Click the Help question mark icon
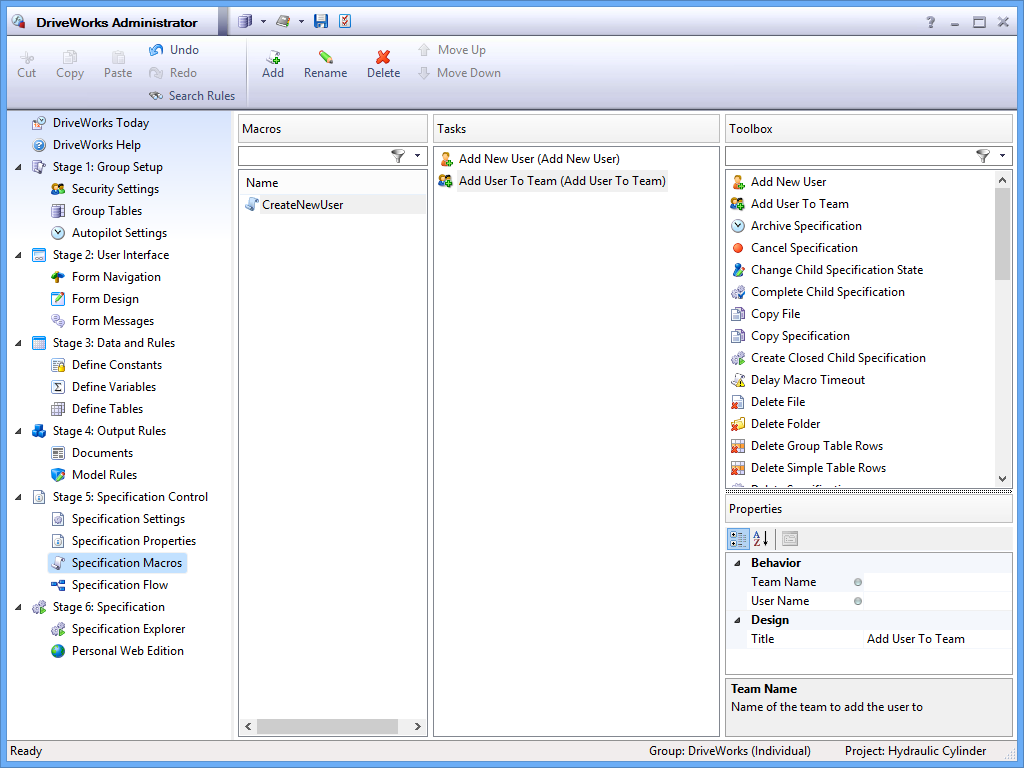The height and width of the screenshot is (768, 1024). 931,22
